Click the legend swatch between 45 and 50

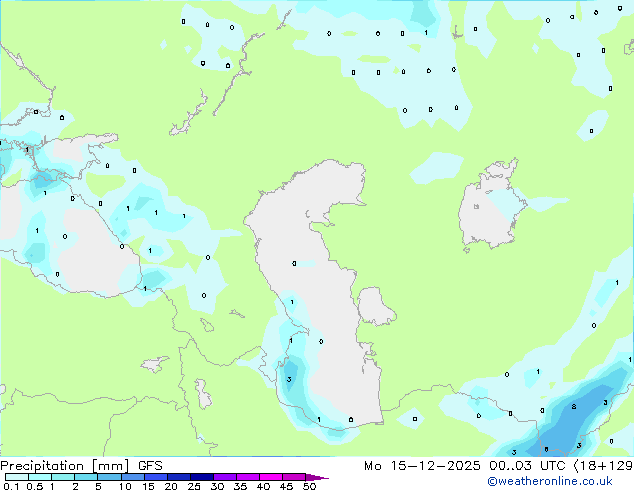[x=294, y=477]
